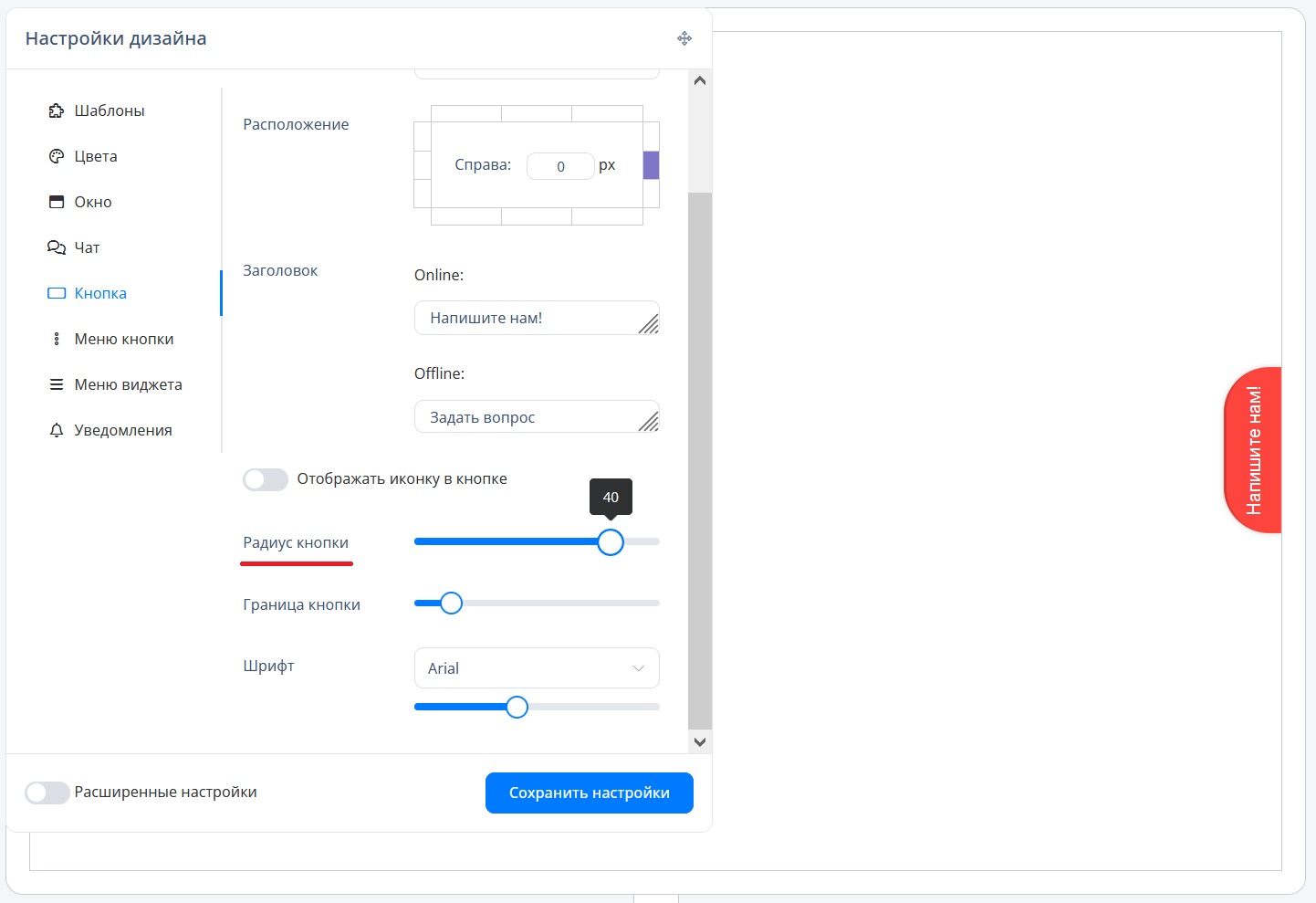Viewport: 1316px width, 903px height.
Task: Open the Кнопка settings section
Action: click(x=100, y=293)
